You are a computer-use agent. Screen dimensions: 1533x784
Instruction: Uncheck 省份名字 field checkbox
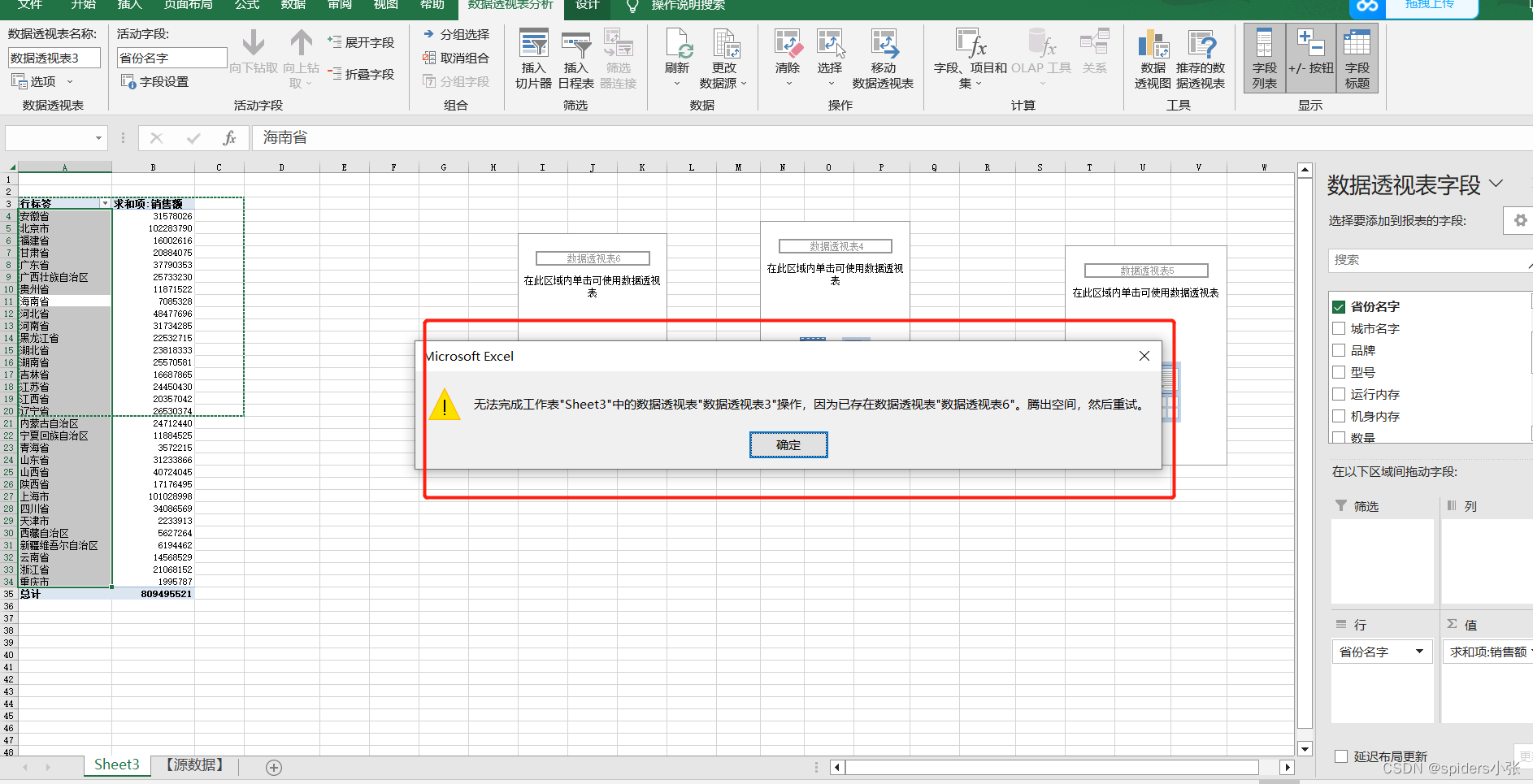[x=1339, y=307]
